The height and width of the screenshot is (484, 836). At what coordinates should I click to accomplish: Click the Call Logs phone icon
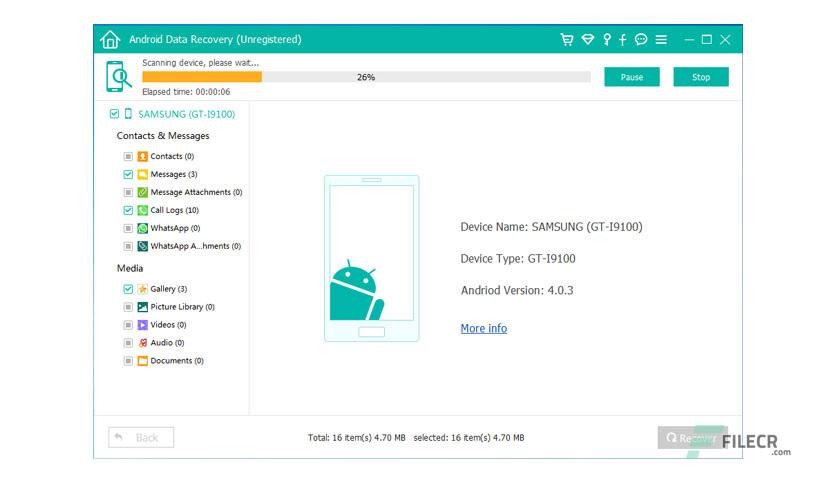(x=142, y=210)
